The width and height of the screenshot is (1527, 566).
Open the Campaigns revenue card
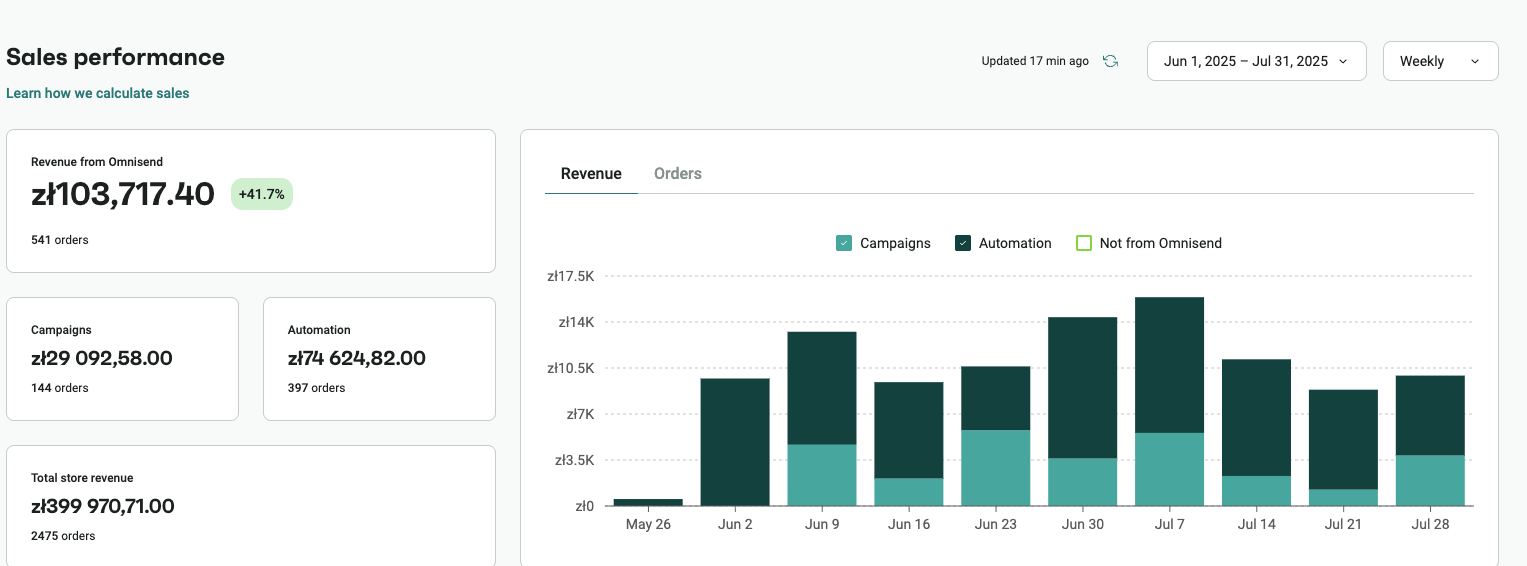(x=122, y=358)
